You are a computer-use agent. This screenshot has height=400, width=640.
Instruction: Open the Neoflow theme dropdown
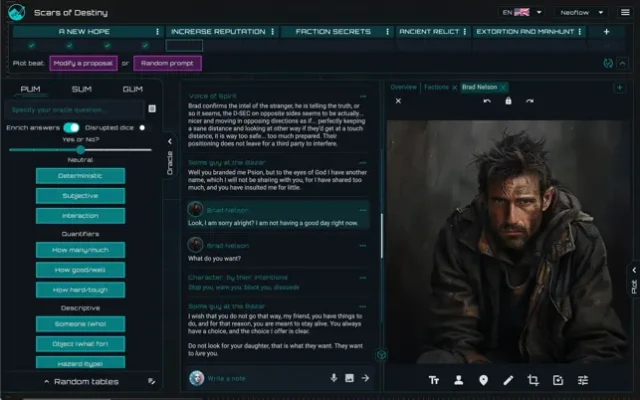click(578, 13)
